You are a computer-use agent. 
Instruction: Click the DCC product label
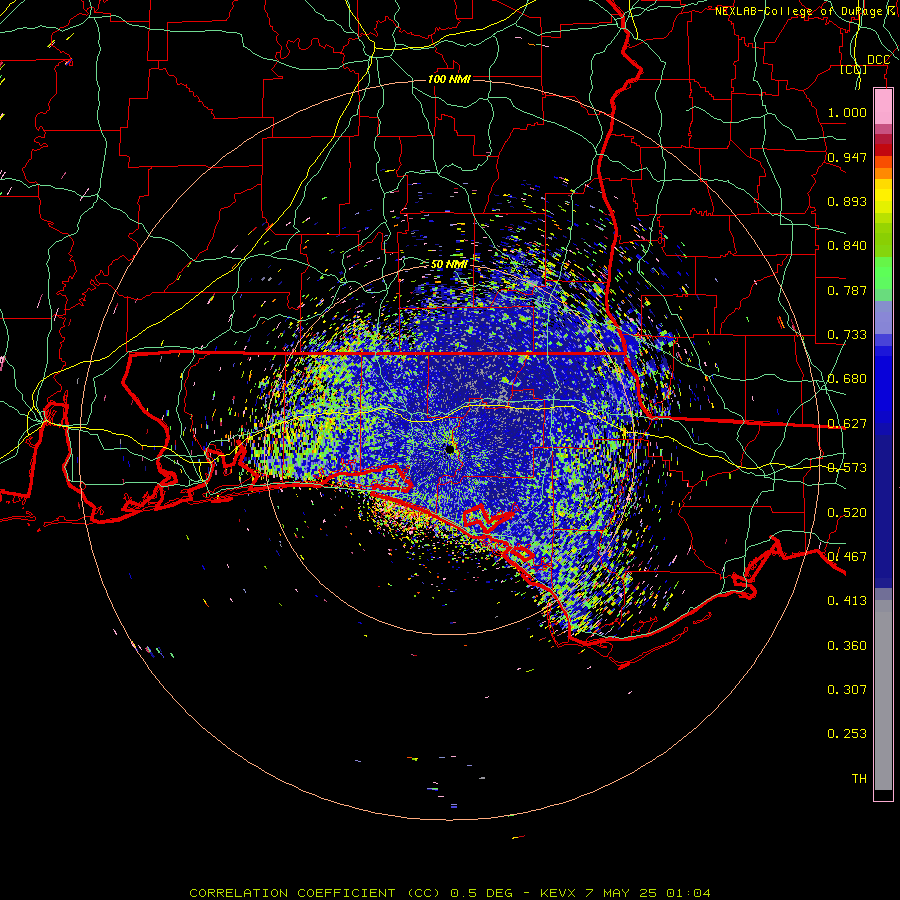tap(878, 60)
